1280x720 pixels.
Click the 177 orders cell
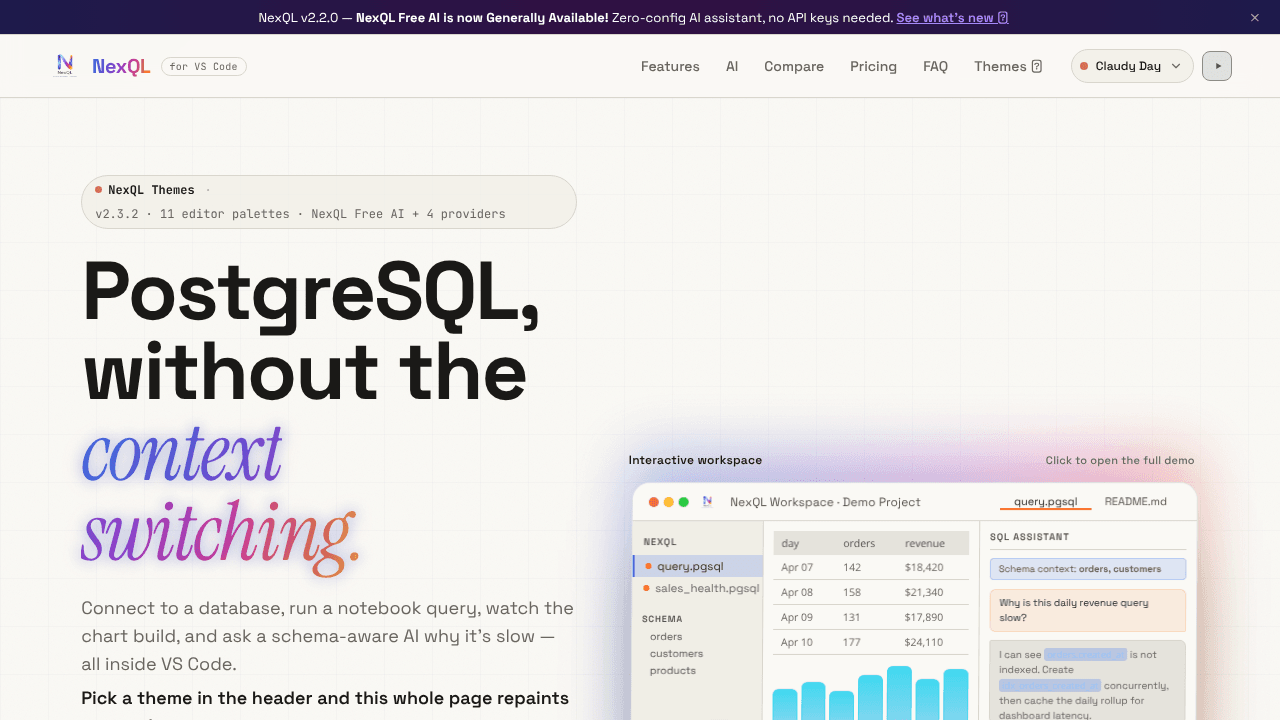click(852, 642)
